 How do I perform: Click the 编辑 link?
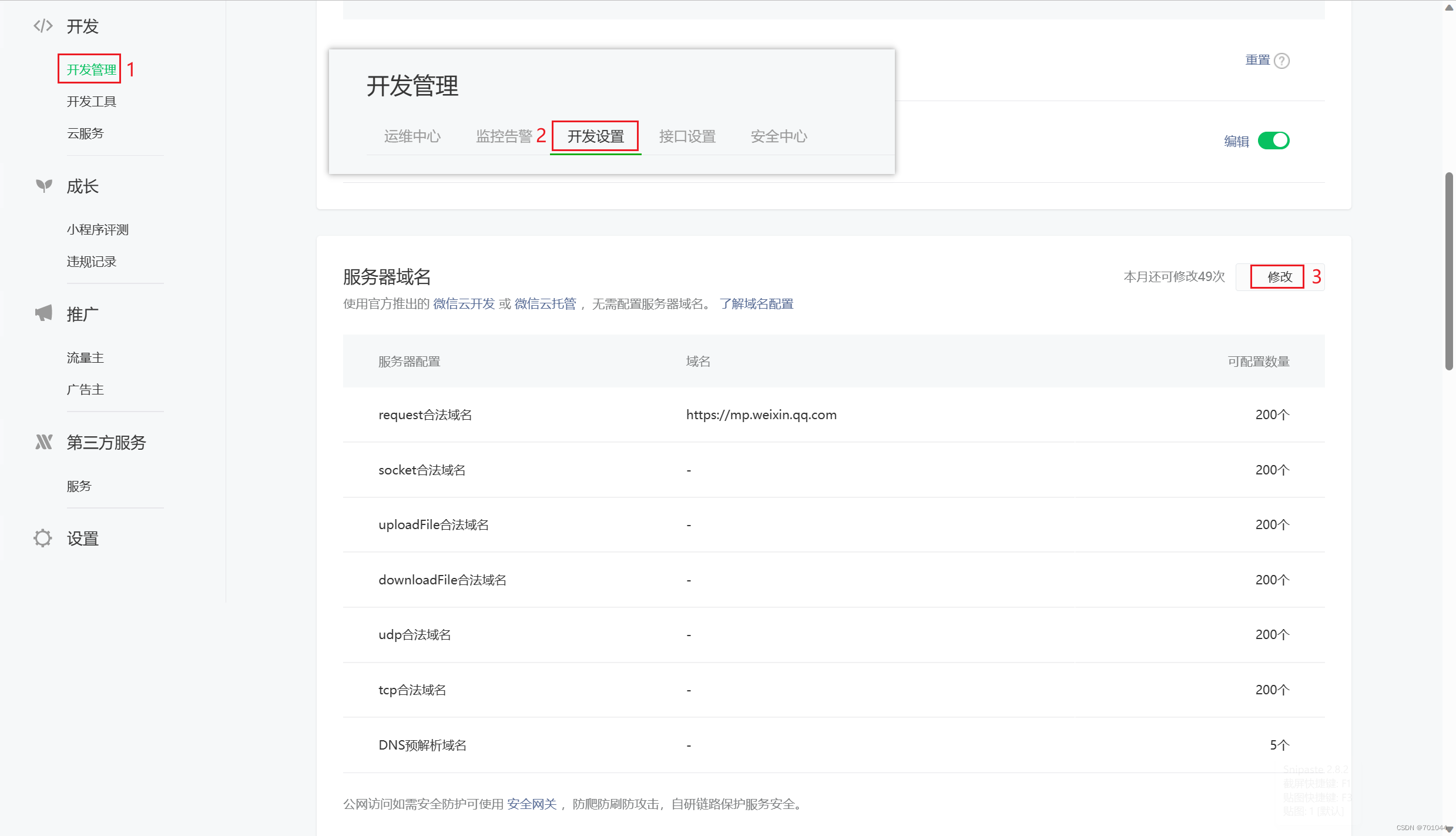pyautogui.click(x=1236, y=141)
